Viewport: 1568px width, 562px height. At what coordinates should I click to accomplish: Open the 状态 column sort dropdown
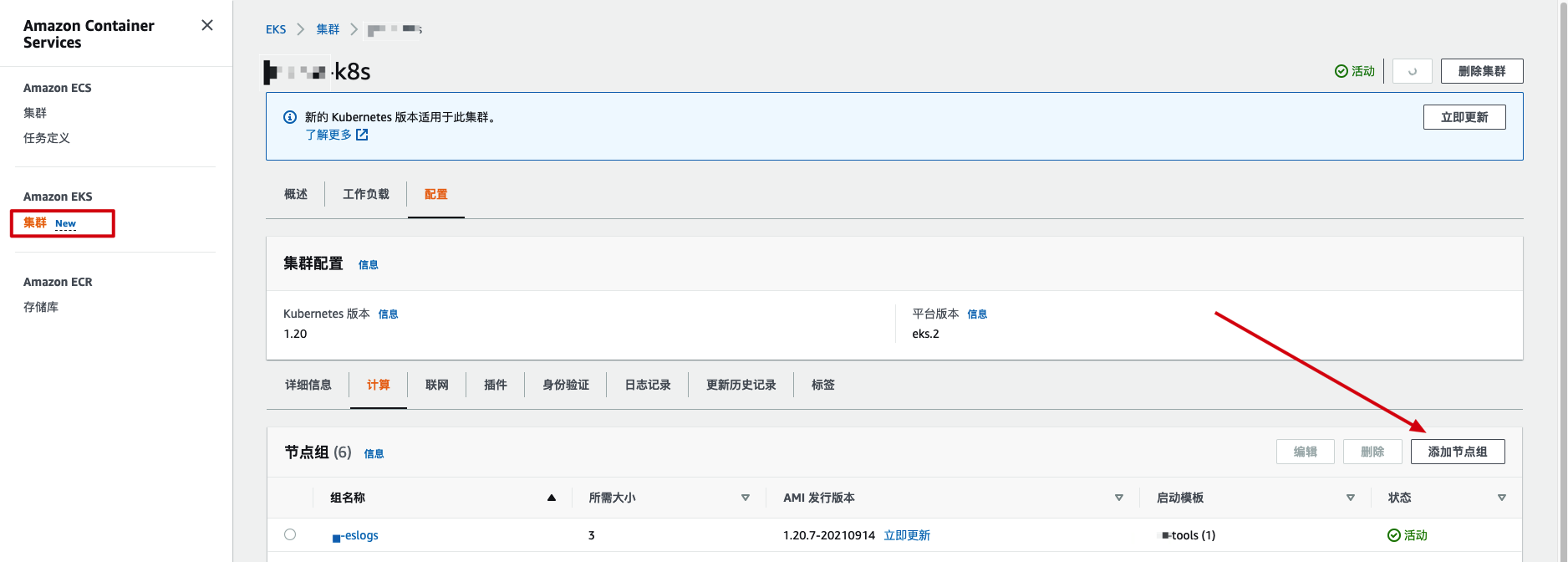pyautogui.click(x=1502, y=498)
